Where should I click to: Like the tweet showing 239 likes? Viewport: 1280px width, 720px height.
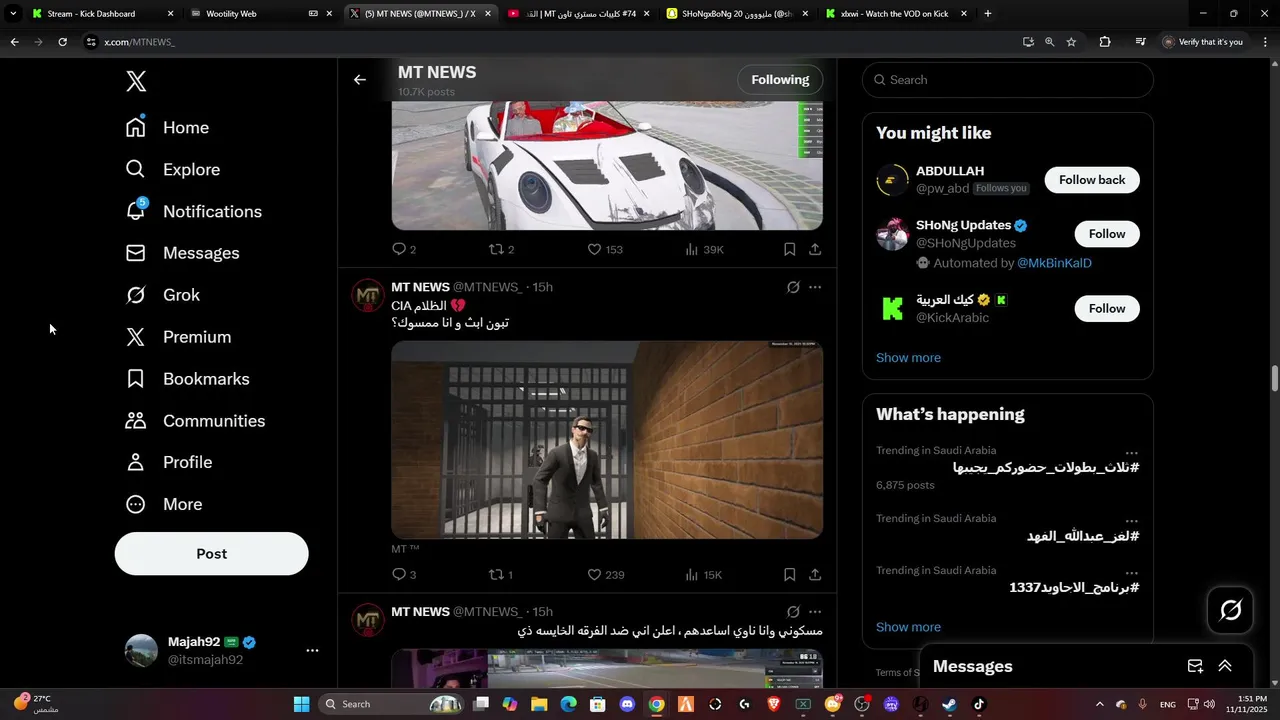[605, 575]
